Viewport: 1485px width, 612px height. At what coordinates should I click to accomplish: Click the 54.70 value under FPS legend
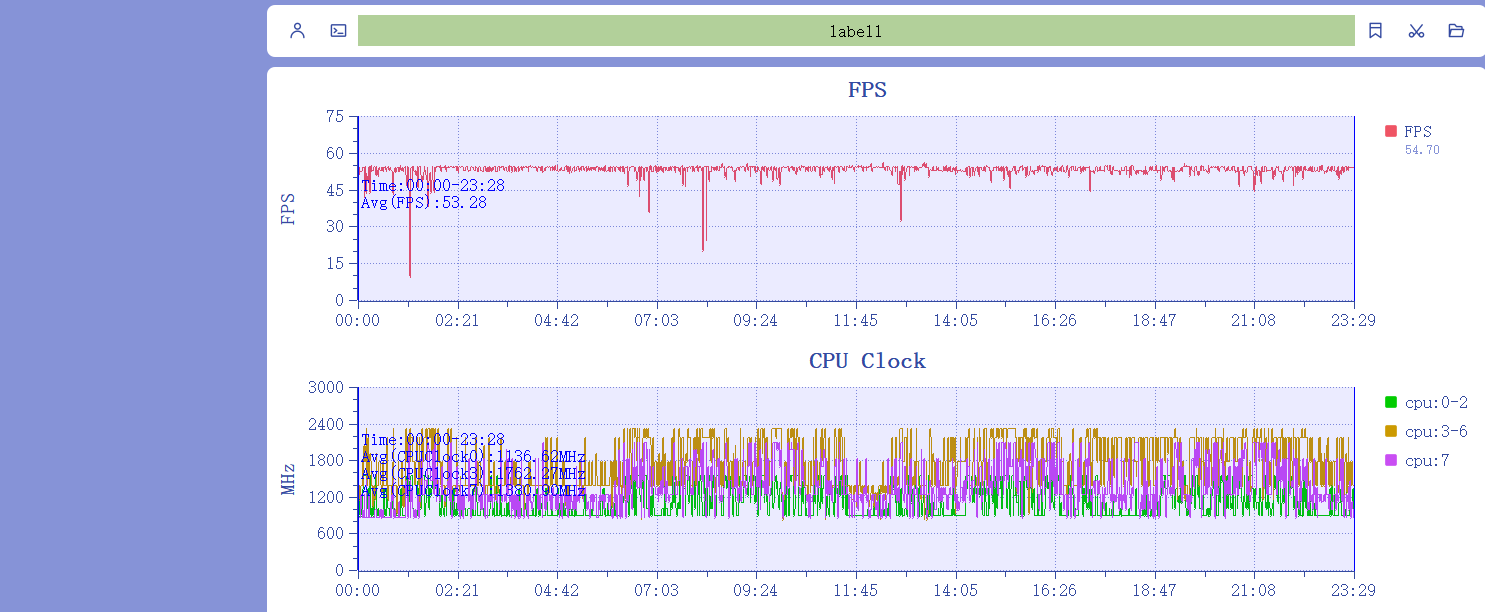point(1422,150)
